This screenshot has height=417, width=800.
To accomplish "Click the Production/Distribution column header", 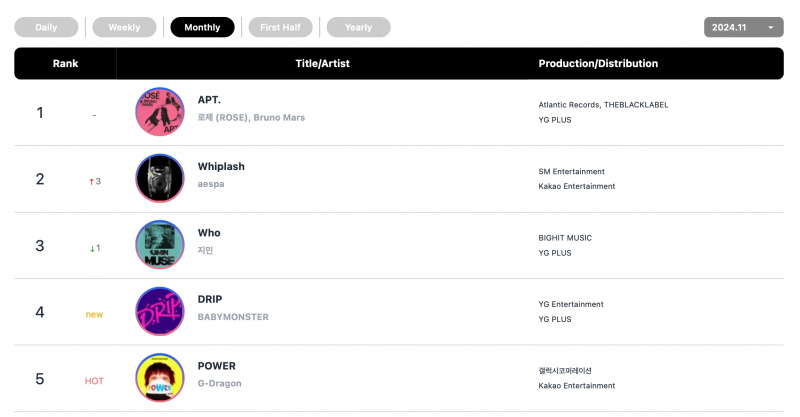I will point(598,64).
